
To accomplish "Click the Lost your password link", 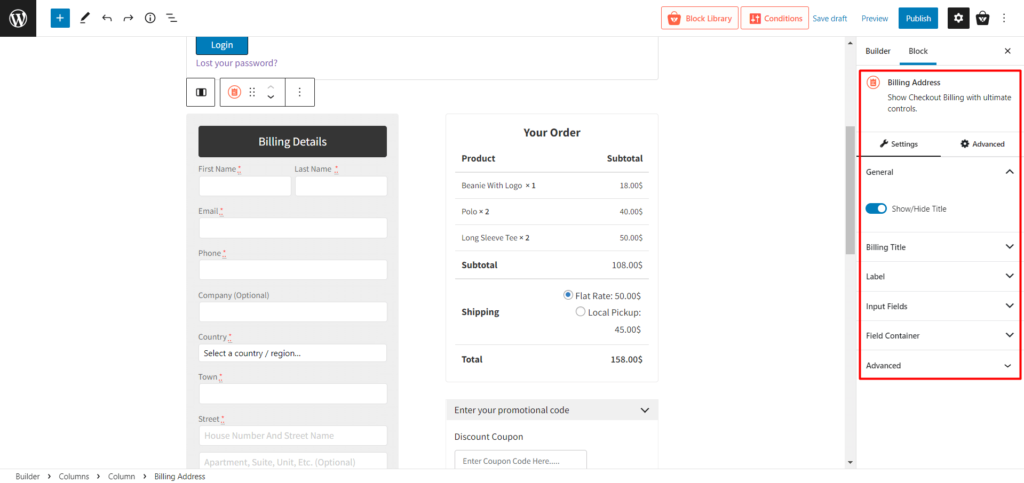I will tap(237, 63).
